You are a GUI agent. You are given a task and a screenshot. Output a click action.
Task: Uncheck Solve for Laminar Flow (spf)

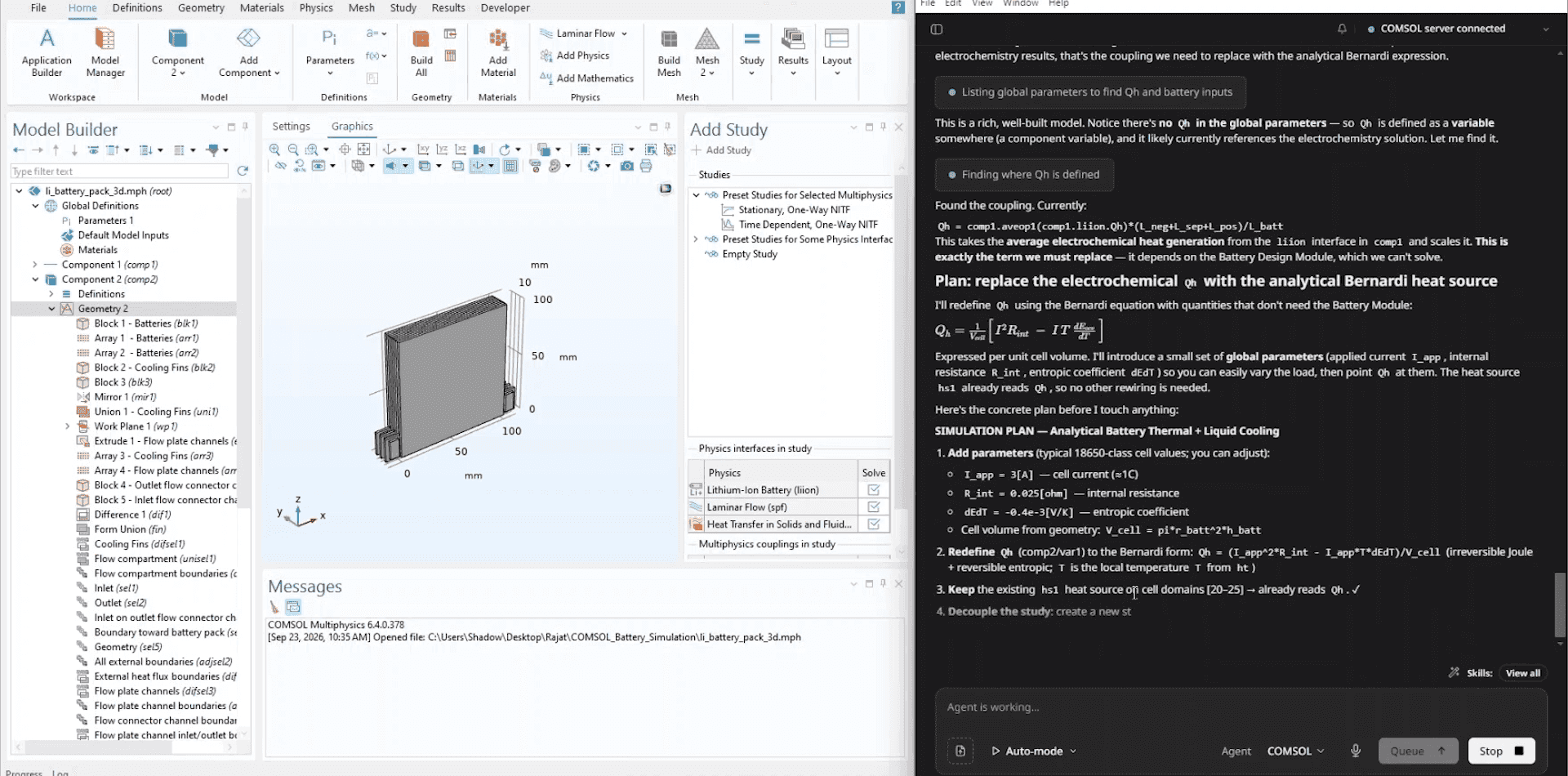coord(873,507)
